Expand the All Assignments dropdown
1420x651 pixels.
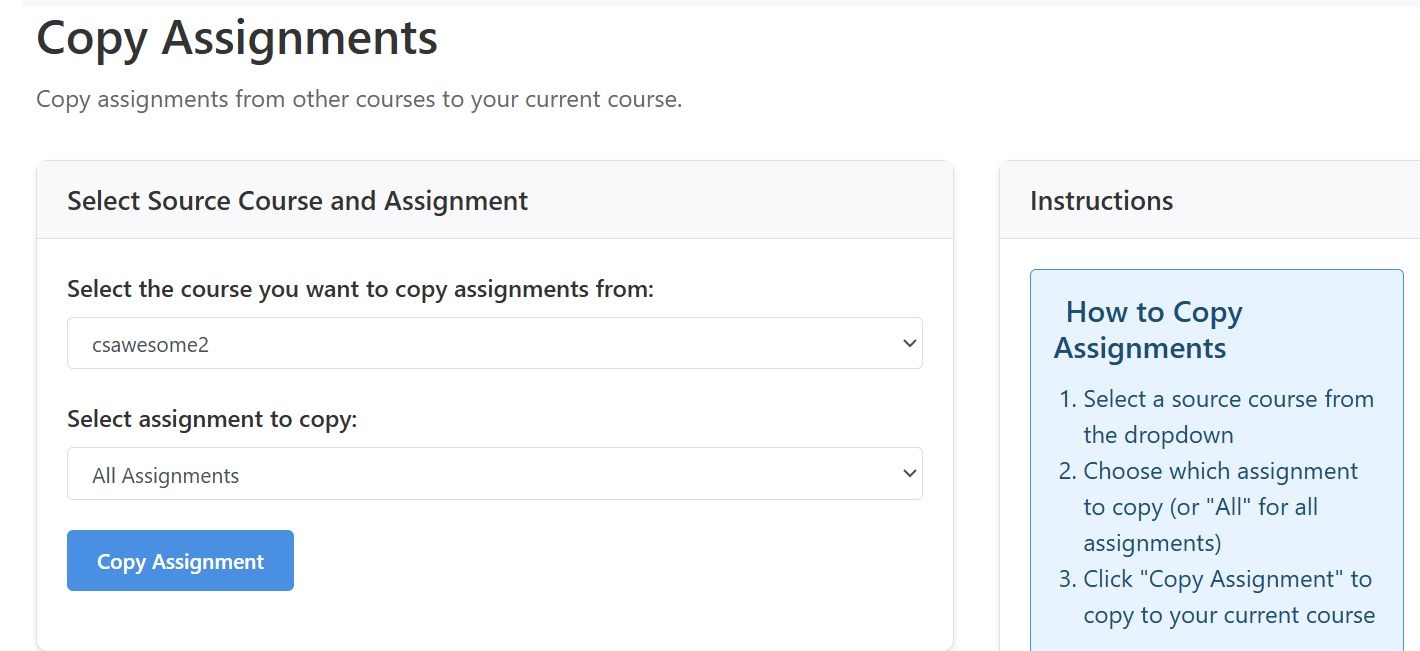point(494,474)
